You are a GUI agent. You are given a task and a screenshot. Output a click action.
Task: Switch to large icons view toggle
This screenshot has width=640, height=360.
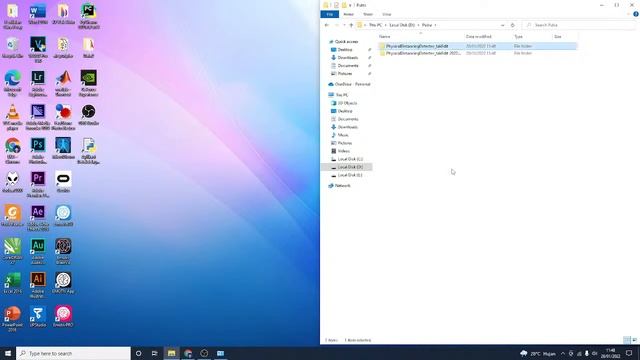coord(634,340)
